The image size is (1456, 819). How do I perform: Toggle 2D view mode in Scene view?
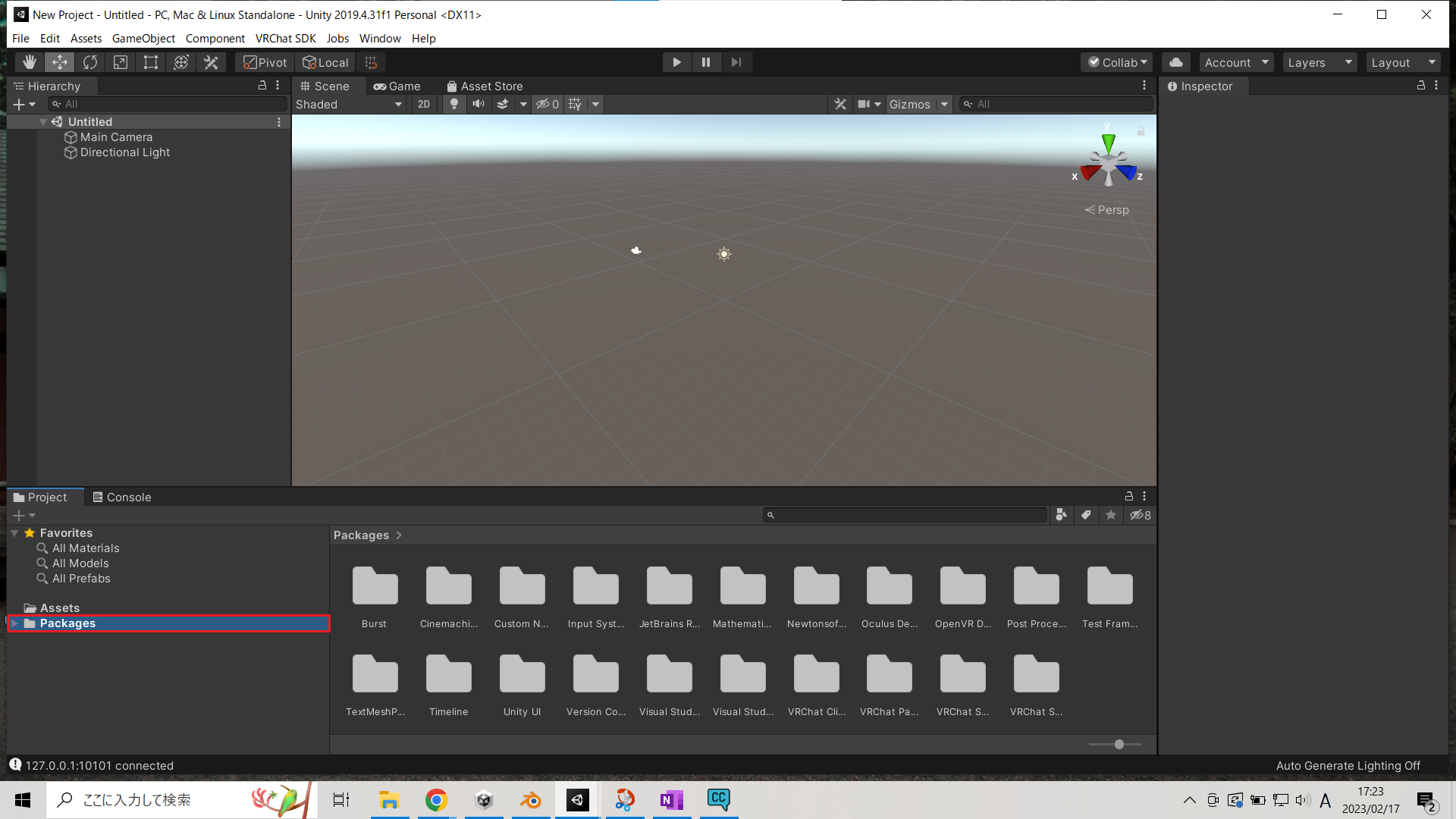[x=424, y=104]
